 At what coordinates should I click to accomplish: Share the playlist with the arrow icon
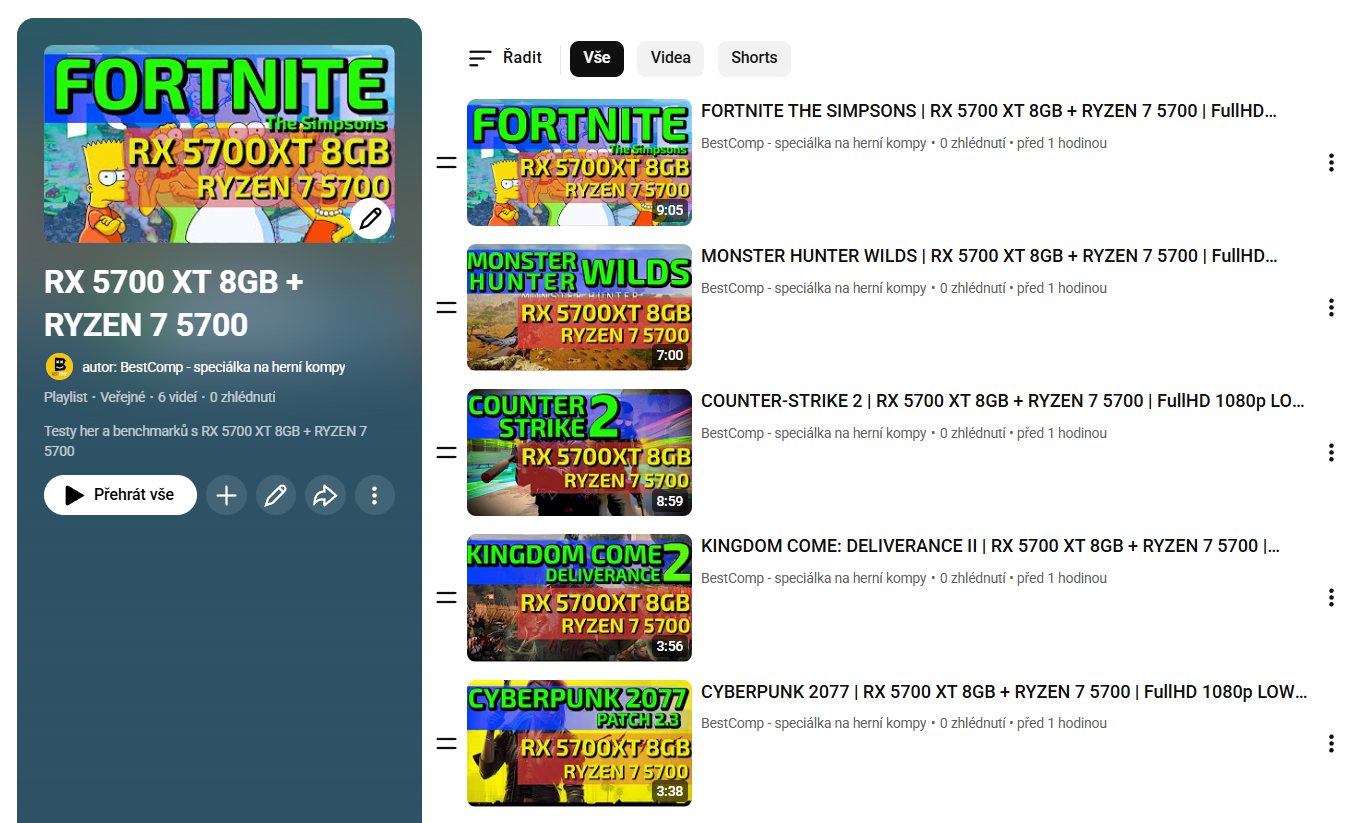coord(325,495)
